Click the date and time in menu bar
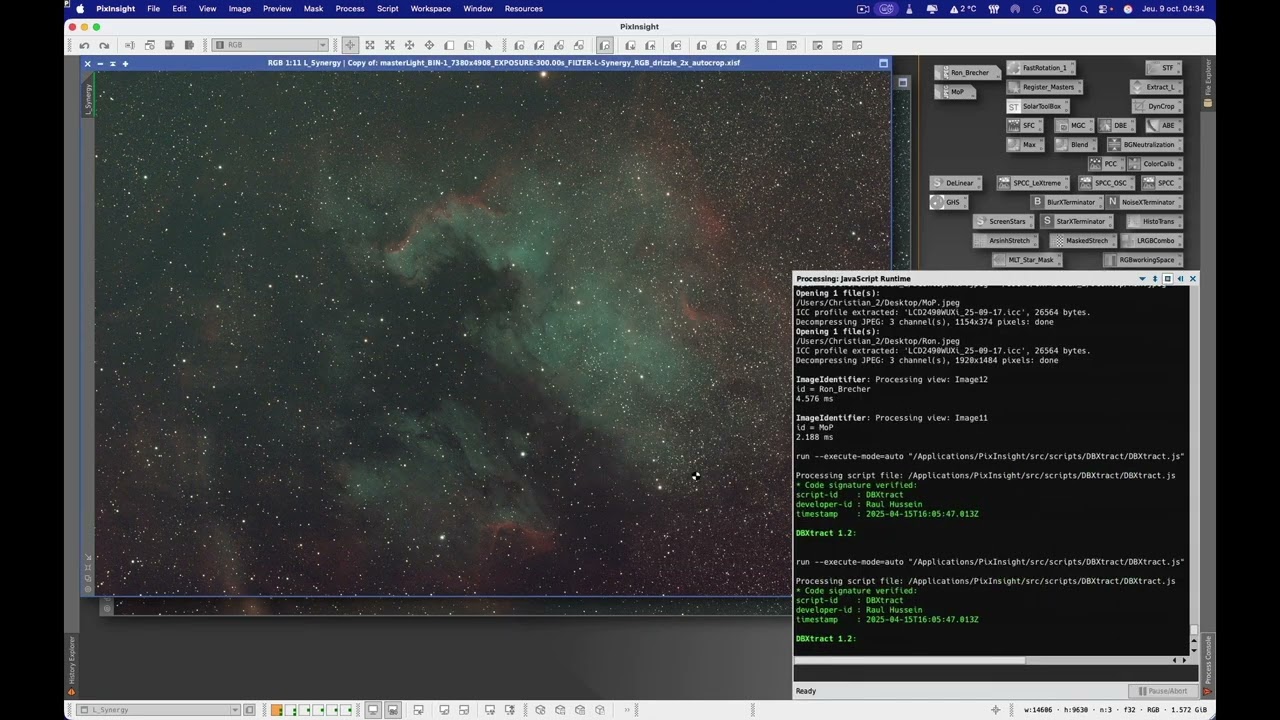This screenshot has height=720, width=1280. pyautogui.click(x=1174, y=9)
